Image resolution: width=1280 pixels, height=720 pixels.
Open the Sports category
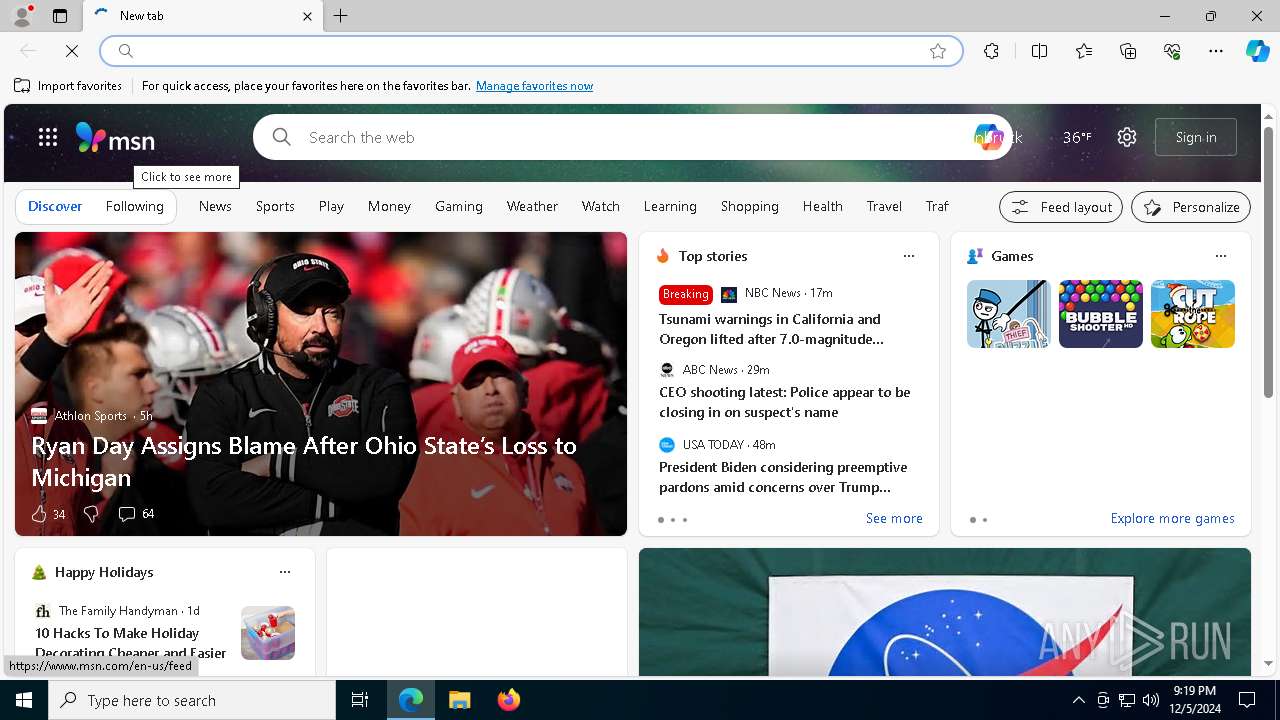[x=275, y=206]
